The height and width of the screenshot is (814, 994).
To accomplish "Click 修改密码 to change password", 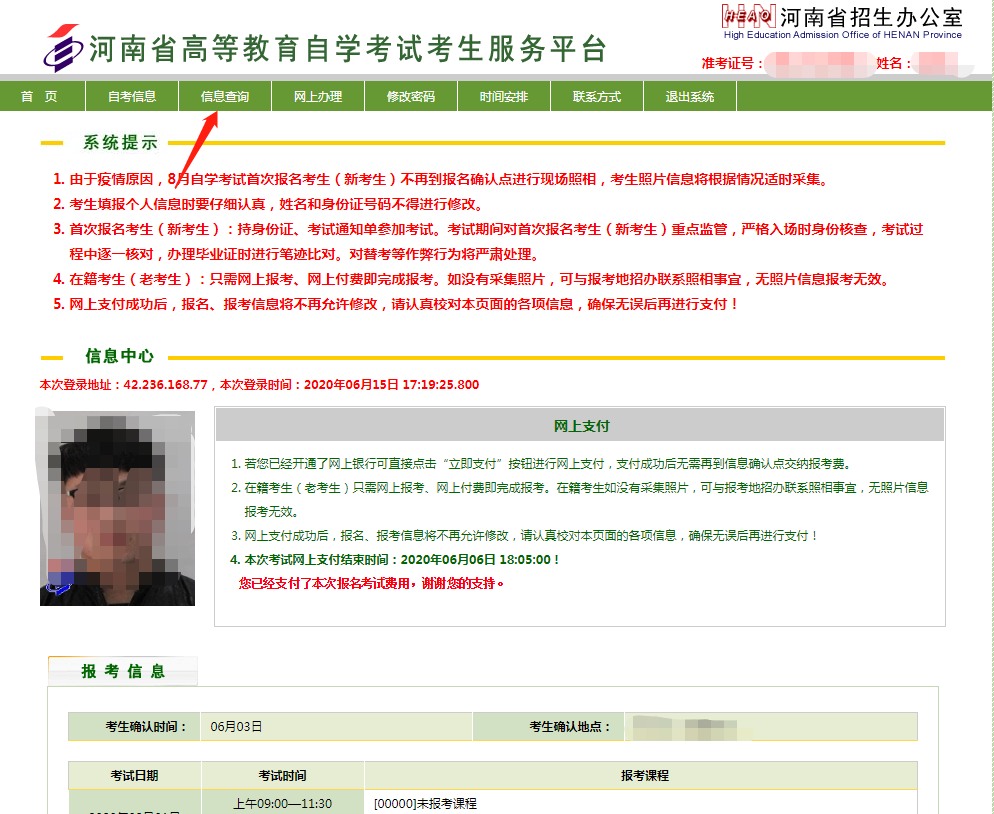I will tap(411, 97).
